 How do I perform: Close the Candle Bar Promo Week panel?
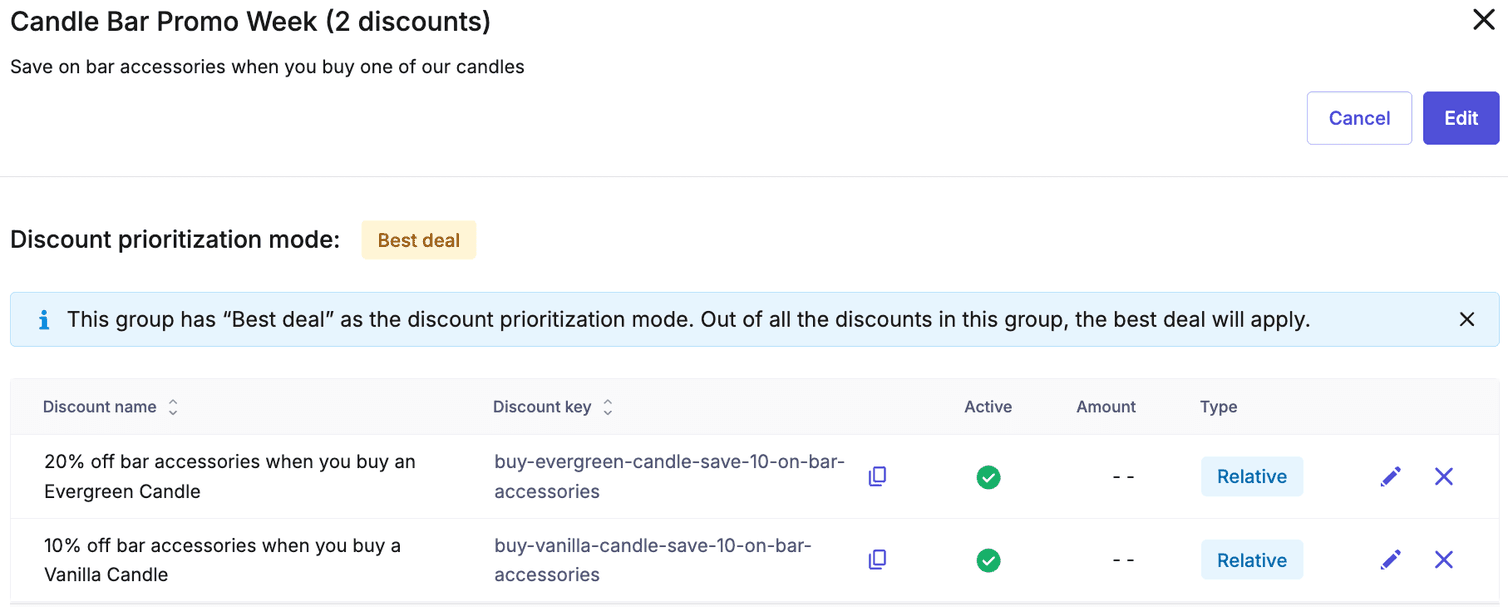pyautogui.click(x=1484, y=20)
